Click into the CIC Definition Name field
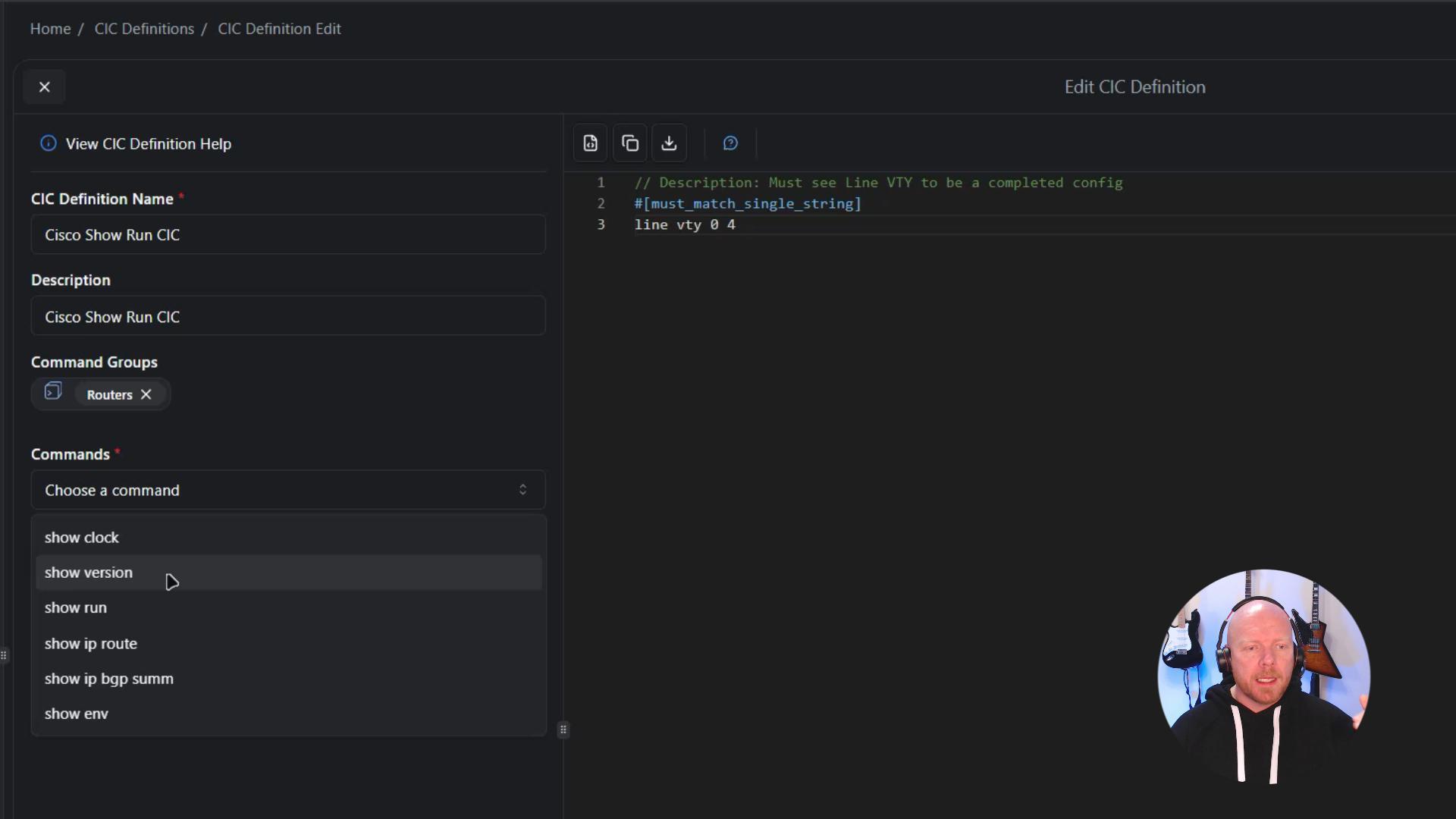 [x=288, y=235]
